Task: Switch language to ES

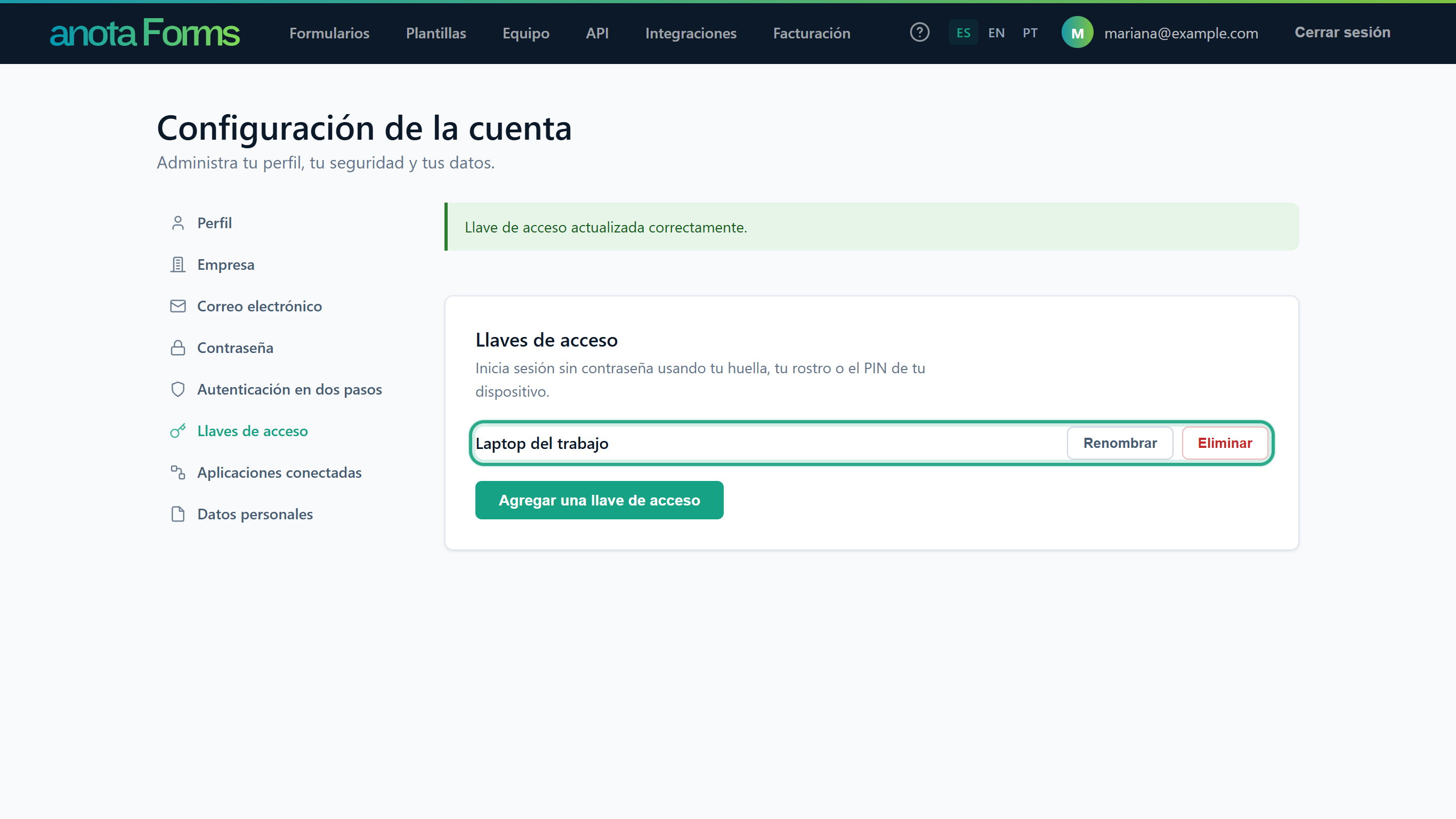Action: coord(963,32)
